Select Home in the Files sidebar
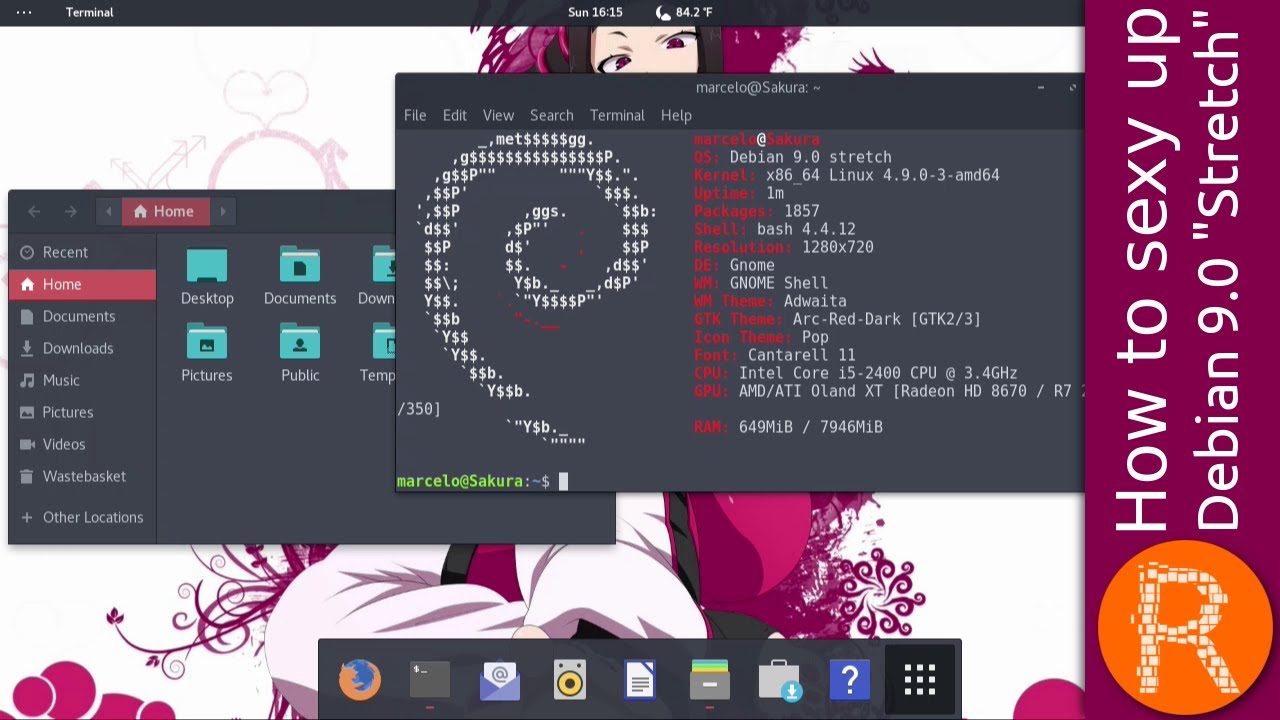Image resolution: width=1280 pixels, height=720 pixels. [82, 284]
